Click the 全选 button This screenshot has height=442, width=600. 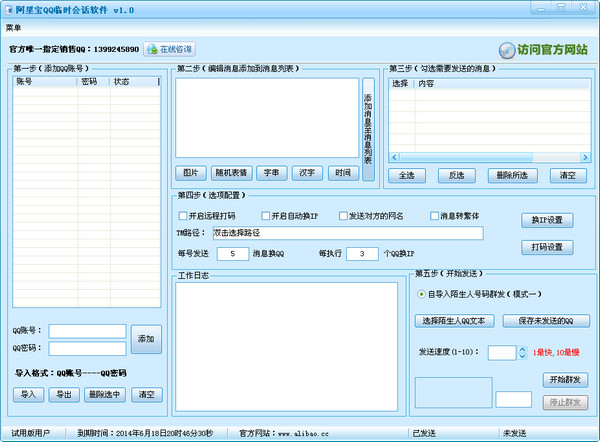pyautogui.click(x=407, y=176)
